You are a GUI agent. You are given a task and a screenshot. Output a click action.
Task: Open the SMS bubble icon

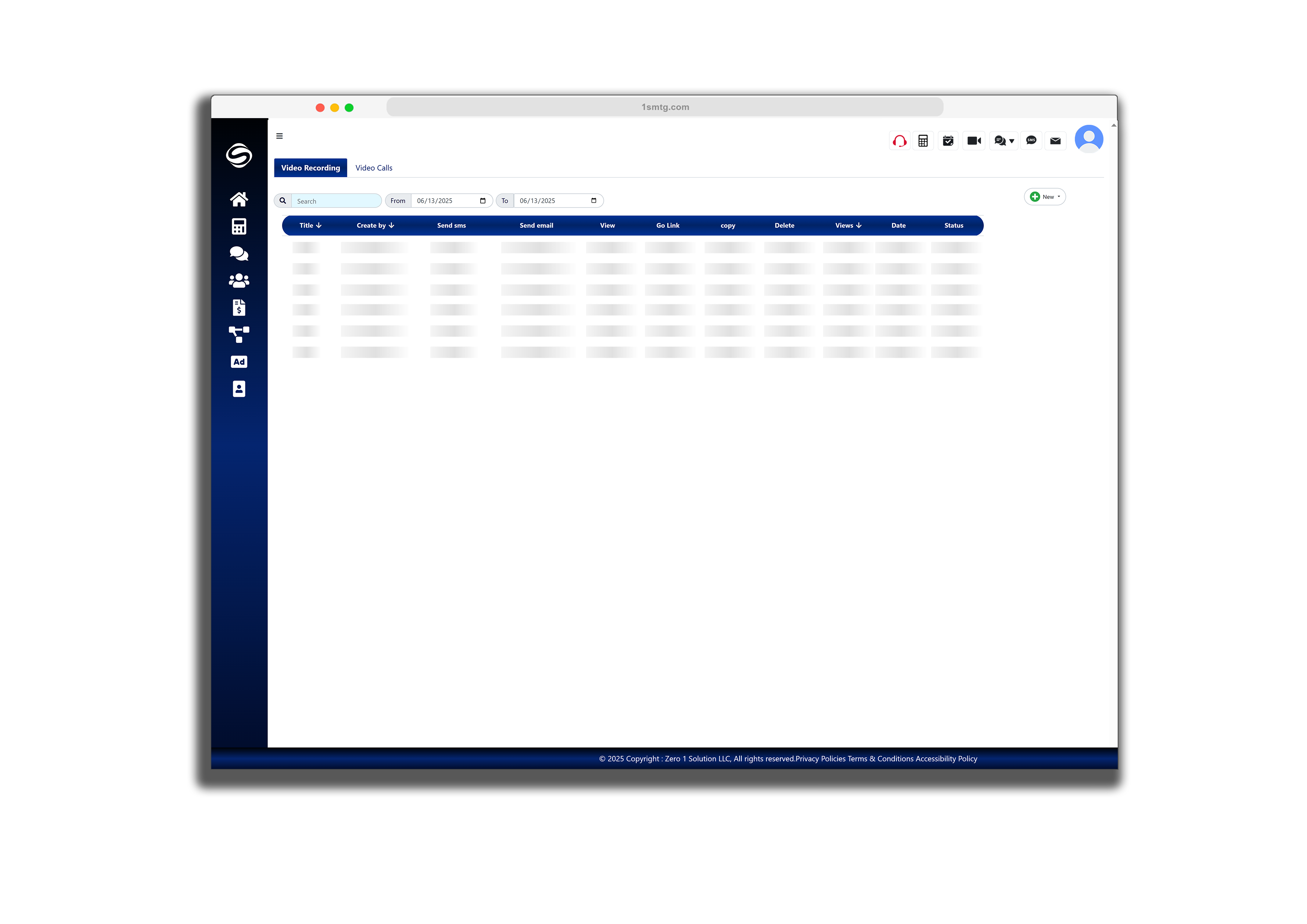(x=1031, y=140)
